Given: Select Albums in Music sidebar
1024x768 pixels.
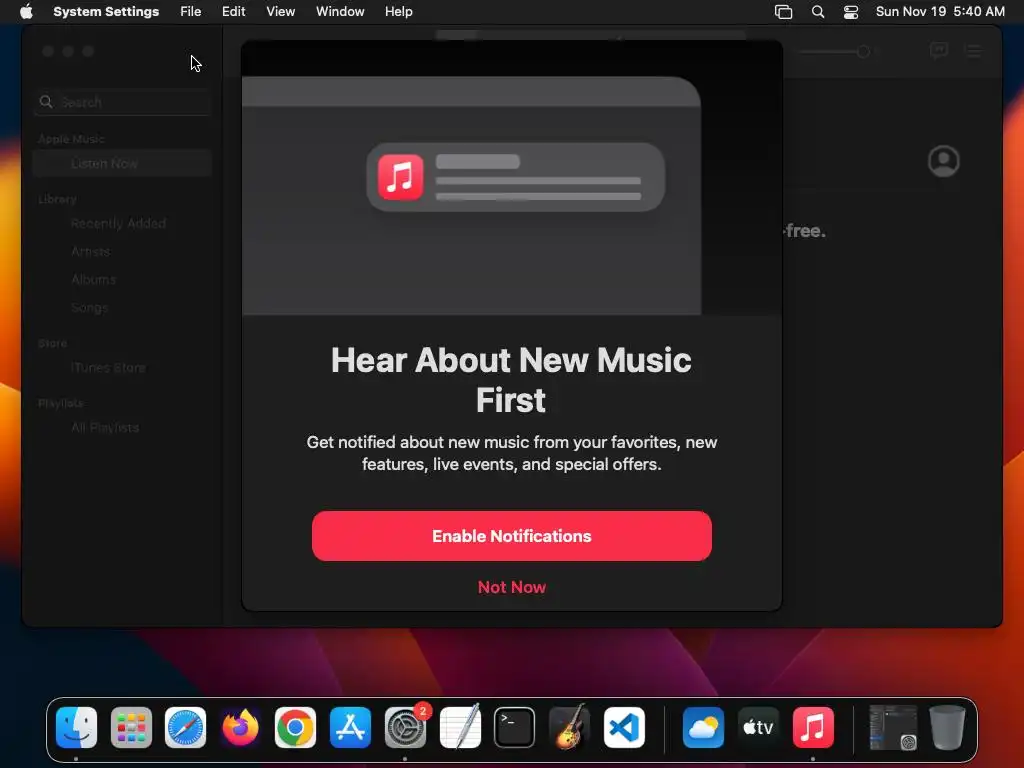Looking at the screenshot, I should pos(93,280).
